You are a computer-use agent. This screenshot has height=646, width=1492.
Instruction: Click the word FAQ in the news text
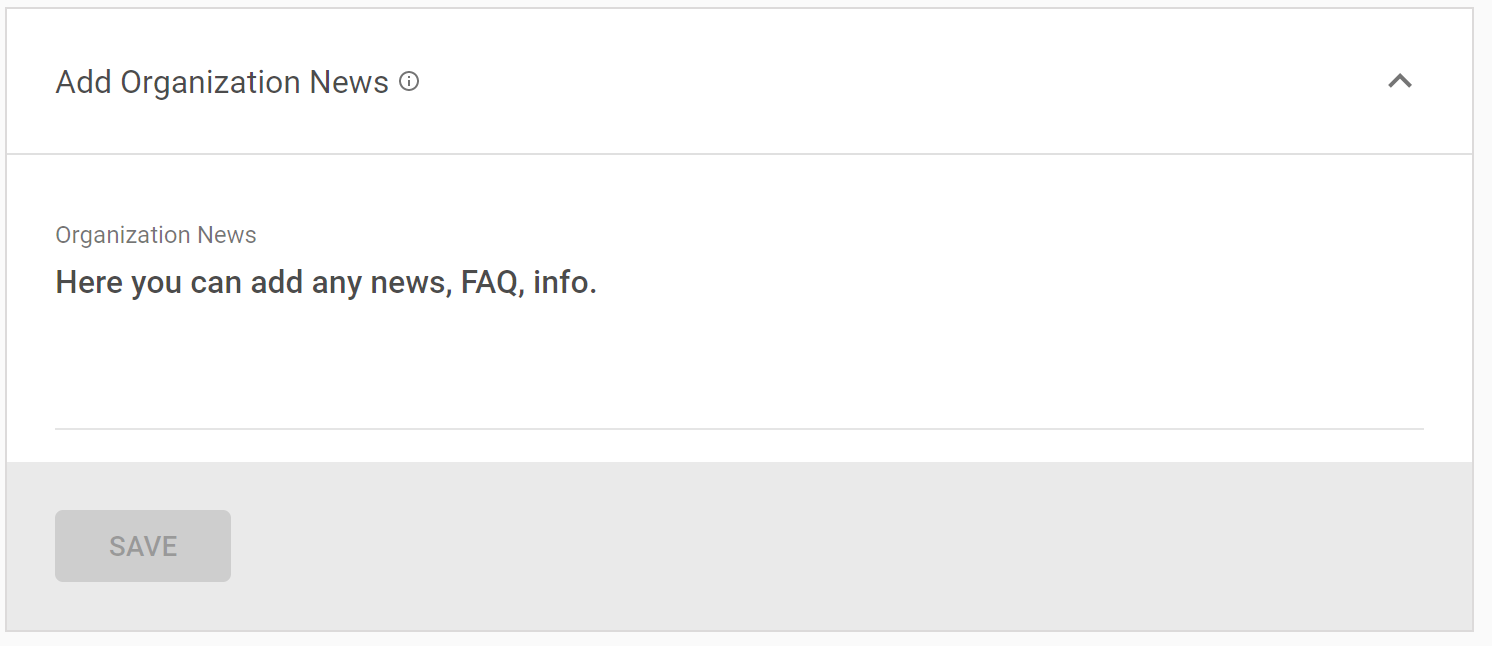click(x=489, y=283)
